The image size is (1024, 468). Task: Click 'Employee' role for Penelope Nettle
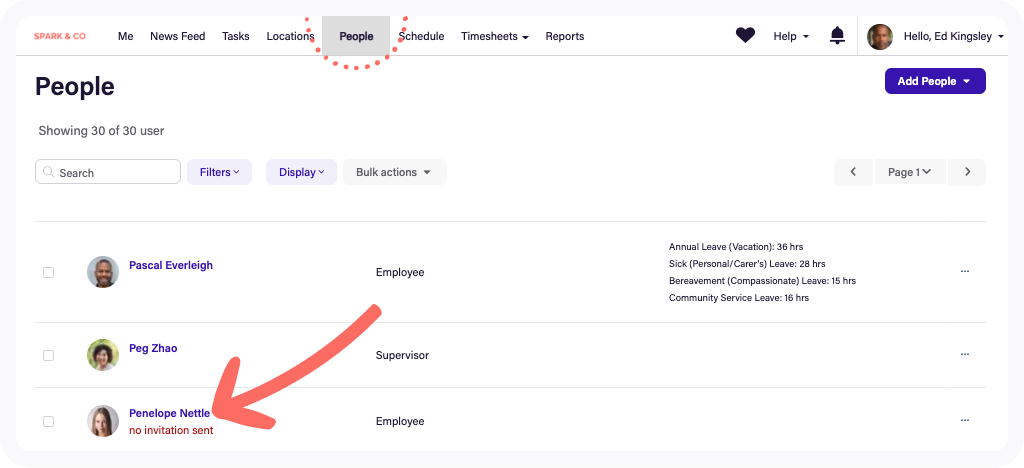click(x=400, y=422)
